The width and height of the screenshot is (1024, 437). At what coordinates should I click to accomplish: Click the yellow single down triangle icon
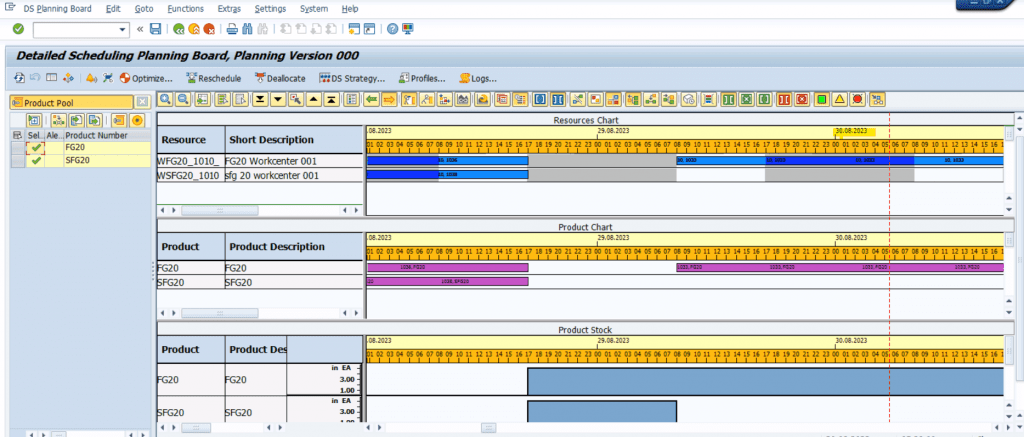(278, 99)
